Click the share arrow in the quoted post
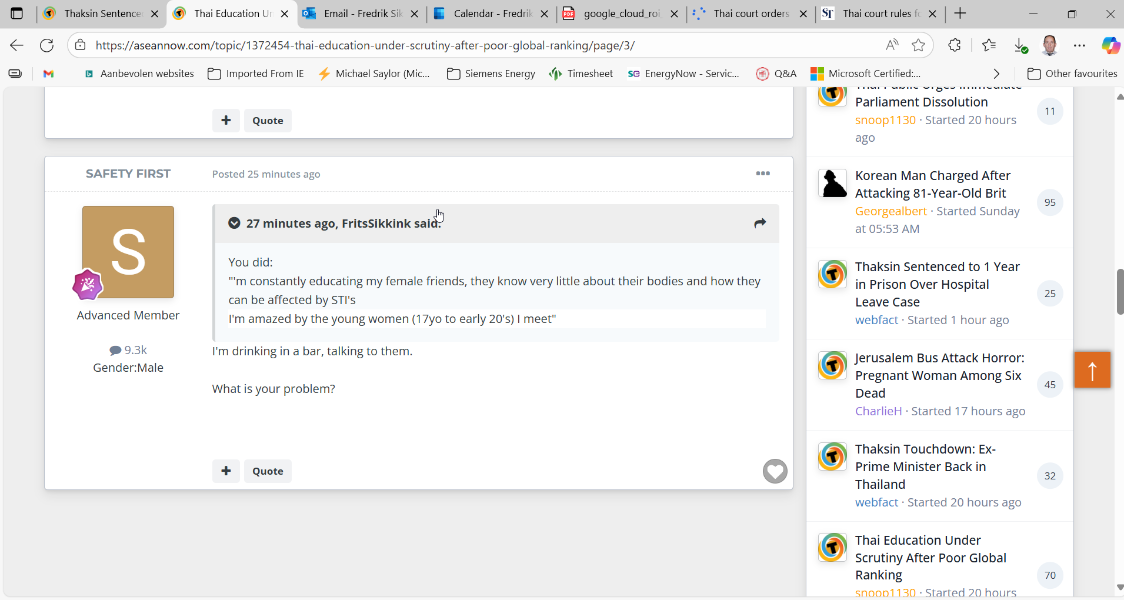 click(760, 223)
